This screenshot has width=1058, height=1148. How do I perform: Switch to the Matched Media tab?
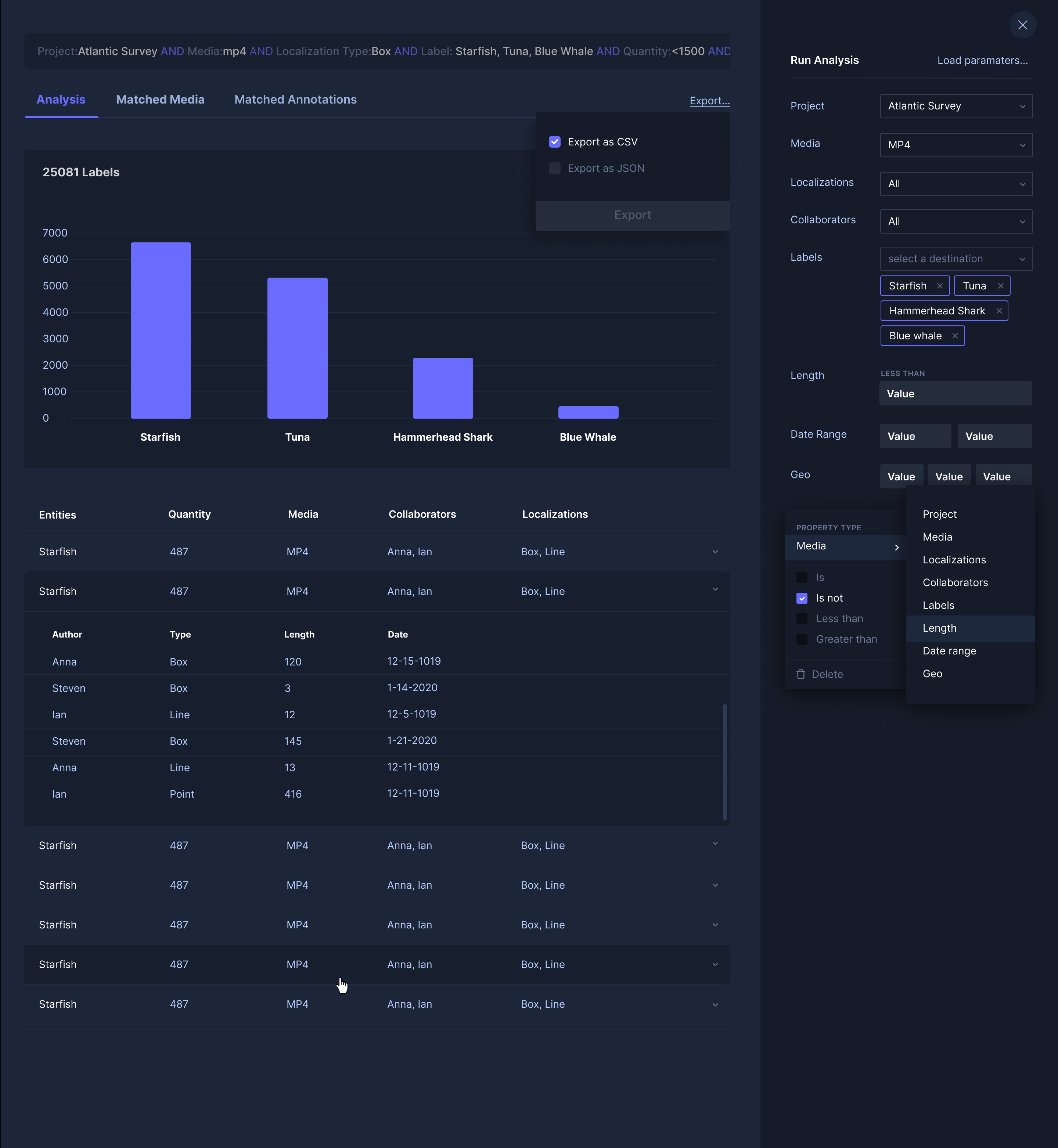[x=160, y=100]
